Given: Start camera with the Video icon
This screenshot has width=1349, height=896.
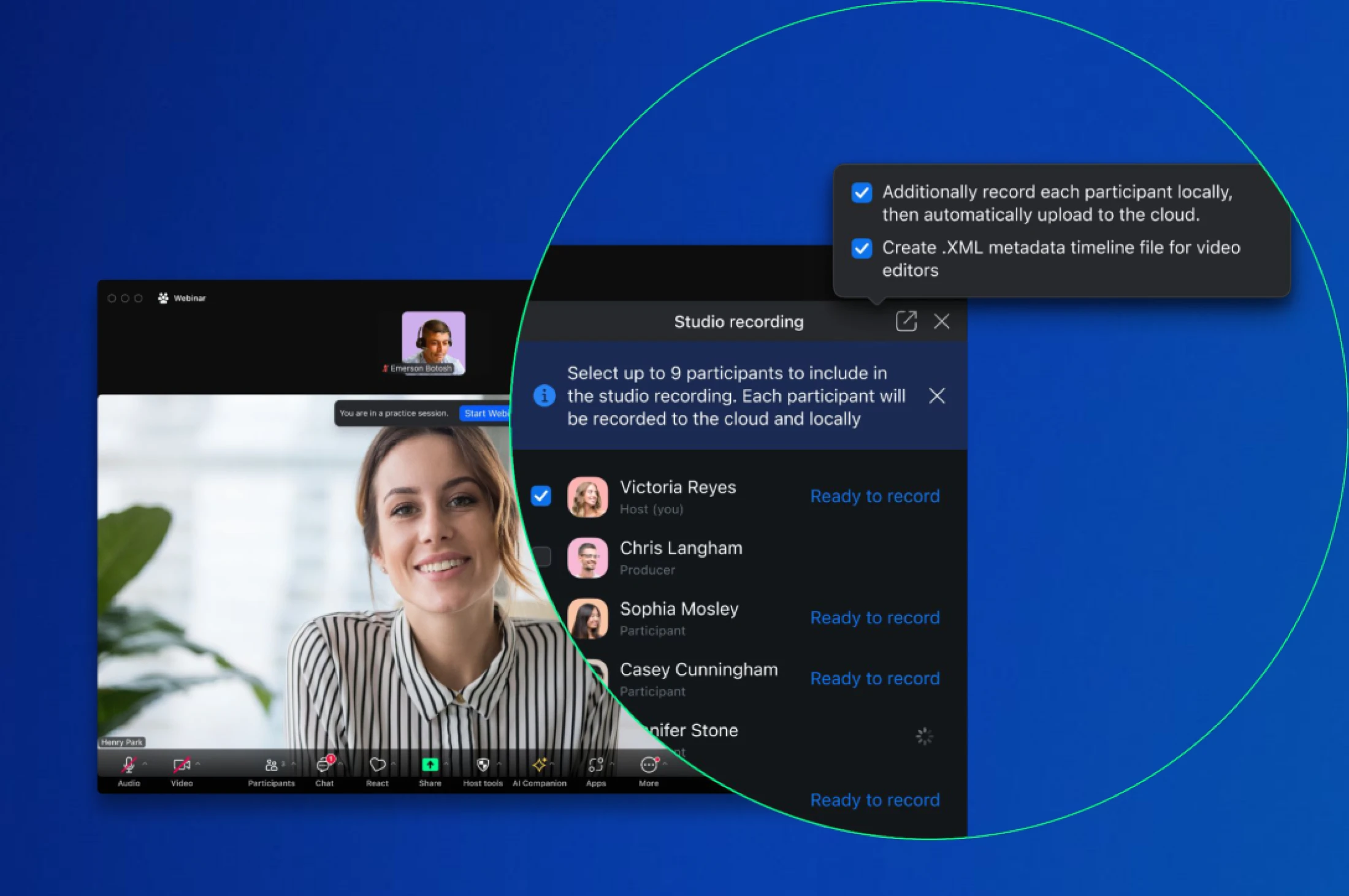Looking at the screenshot, I should coord(182,765).
